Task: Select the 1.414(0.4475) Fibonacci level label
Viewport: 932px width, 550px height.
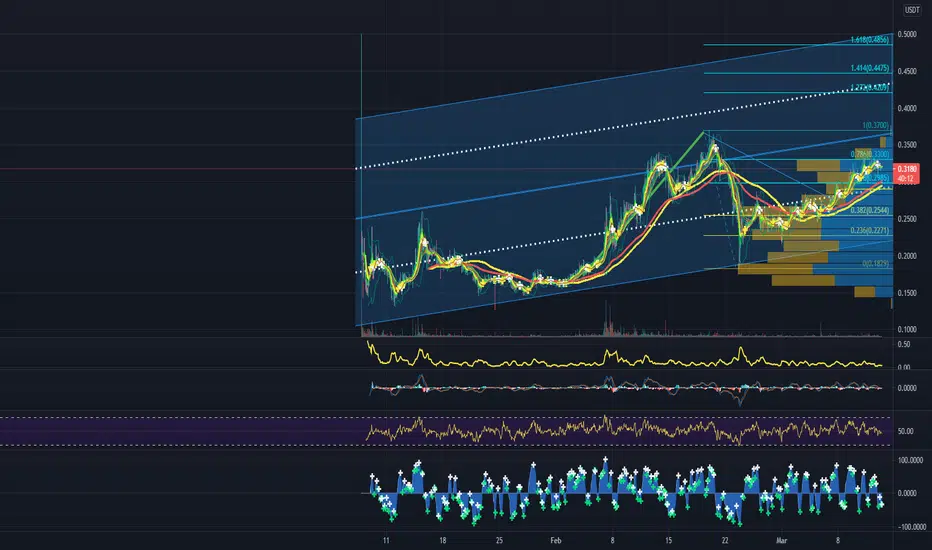Action: coord(870,68)
